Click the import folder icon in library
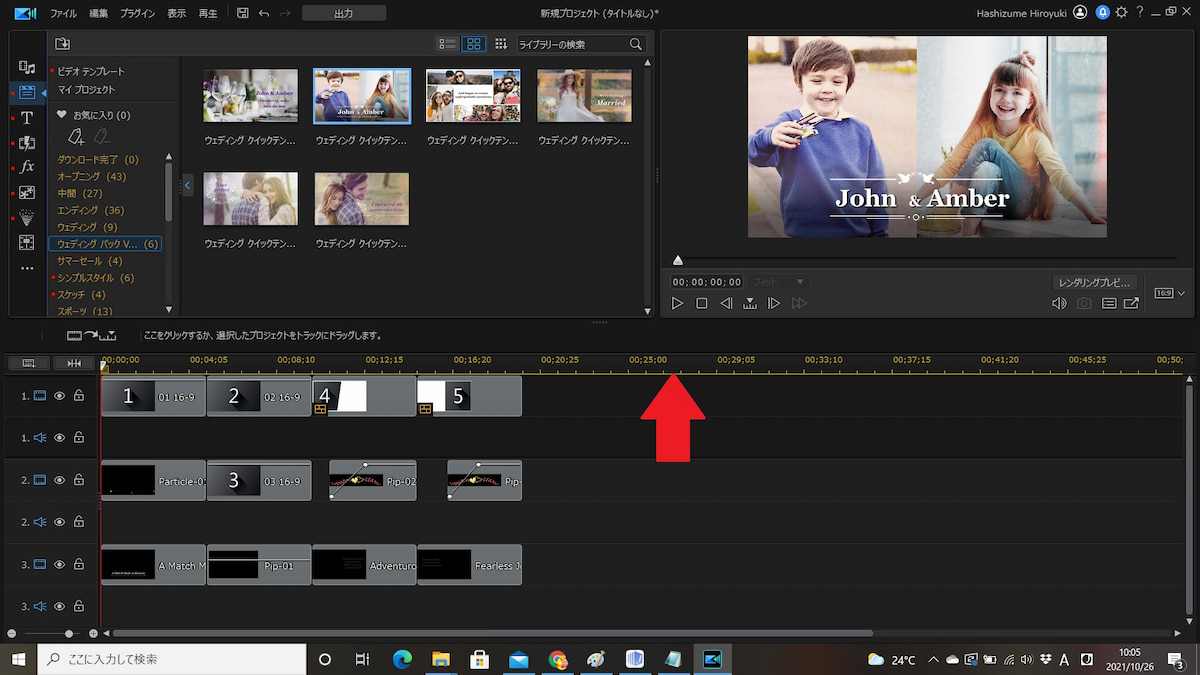The width and height of the screenshot is (1200, 675). pyautogui.click(x=62, y=44)
